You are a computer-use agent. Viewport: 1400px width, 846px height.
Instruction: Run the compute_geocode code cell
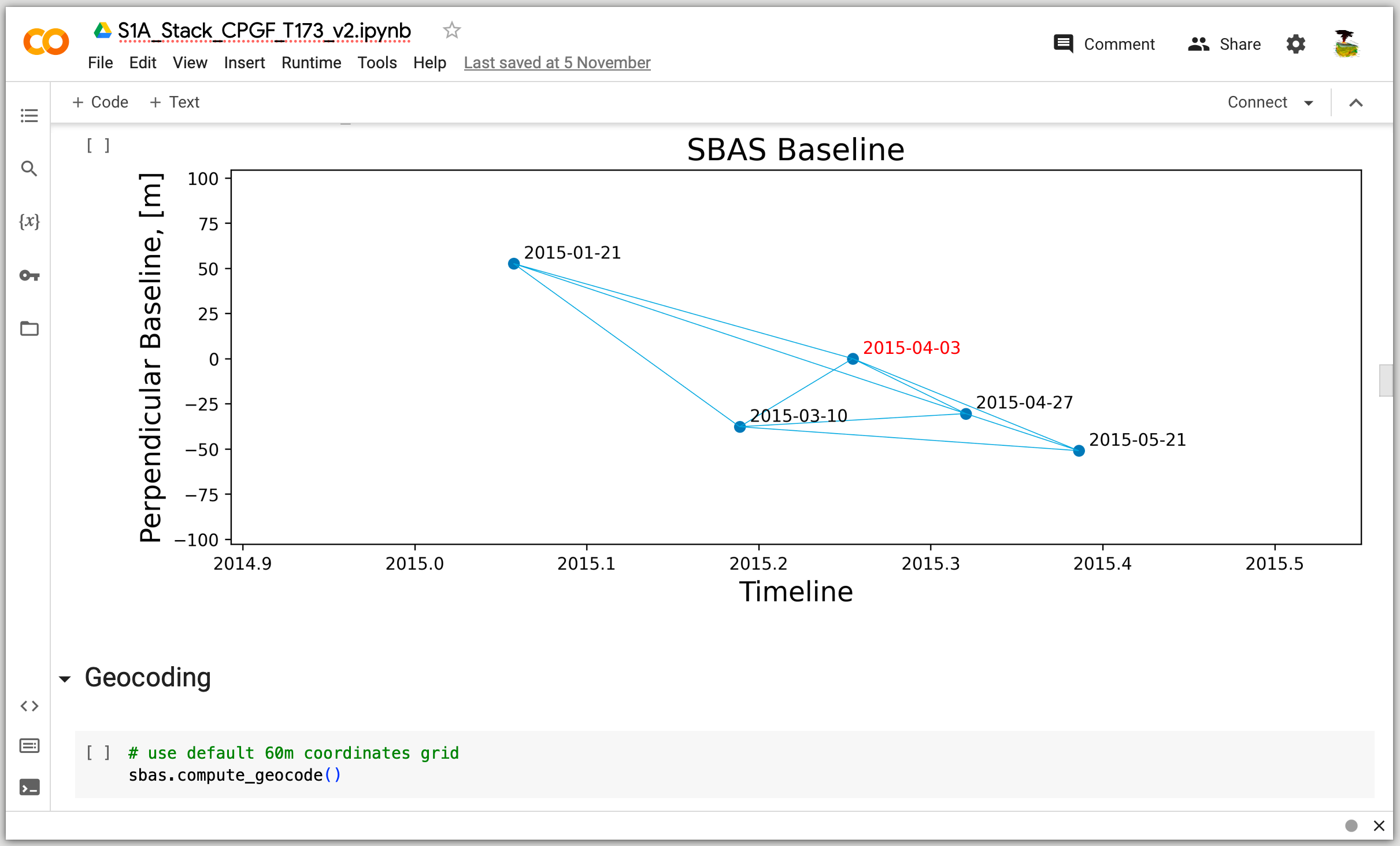click(98, 752)
